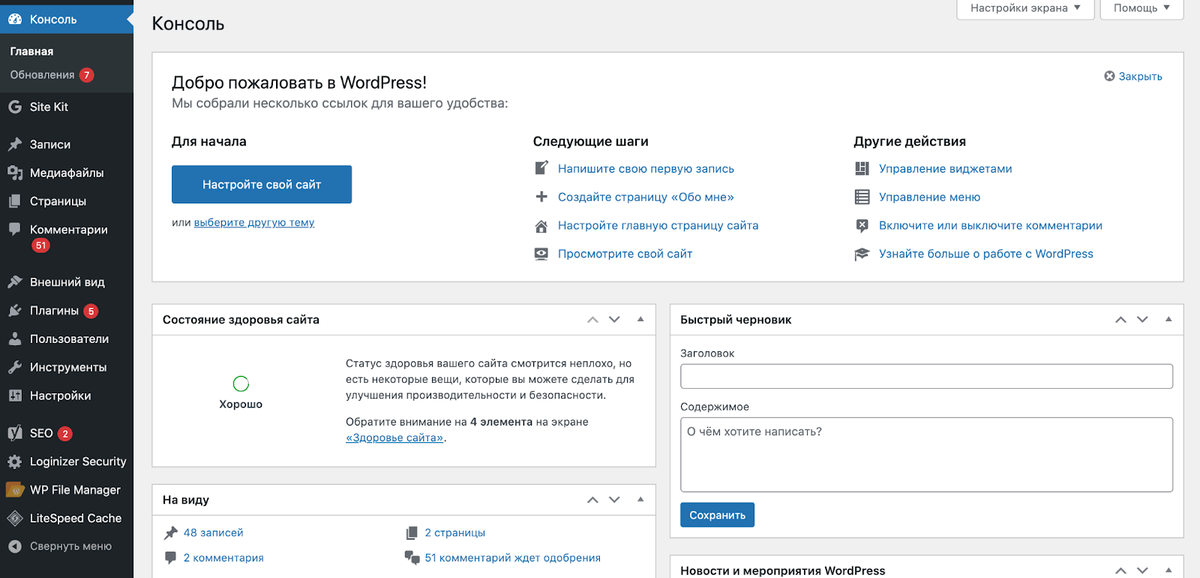Move Быстрый черновик panel down
Screen dimensions: 1200x578
point(1144,320)
